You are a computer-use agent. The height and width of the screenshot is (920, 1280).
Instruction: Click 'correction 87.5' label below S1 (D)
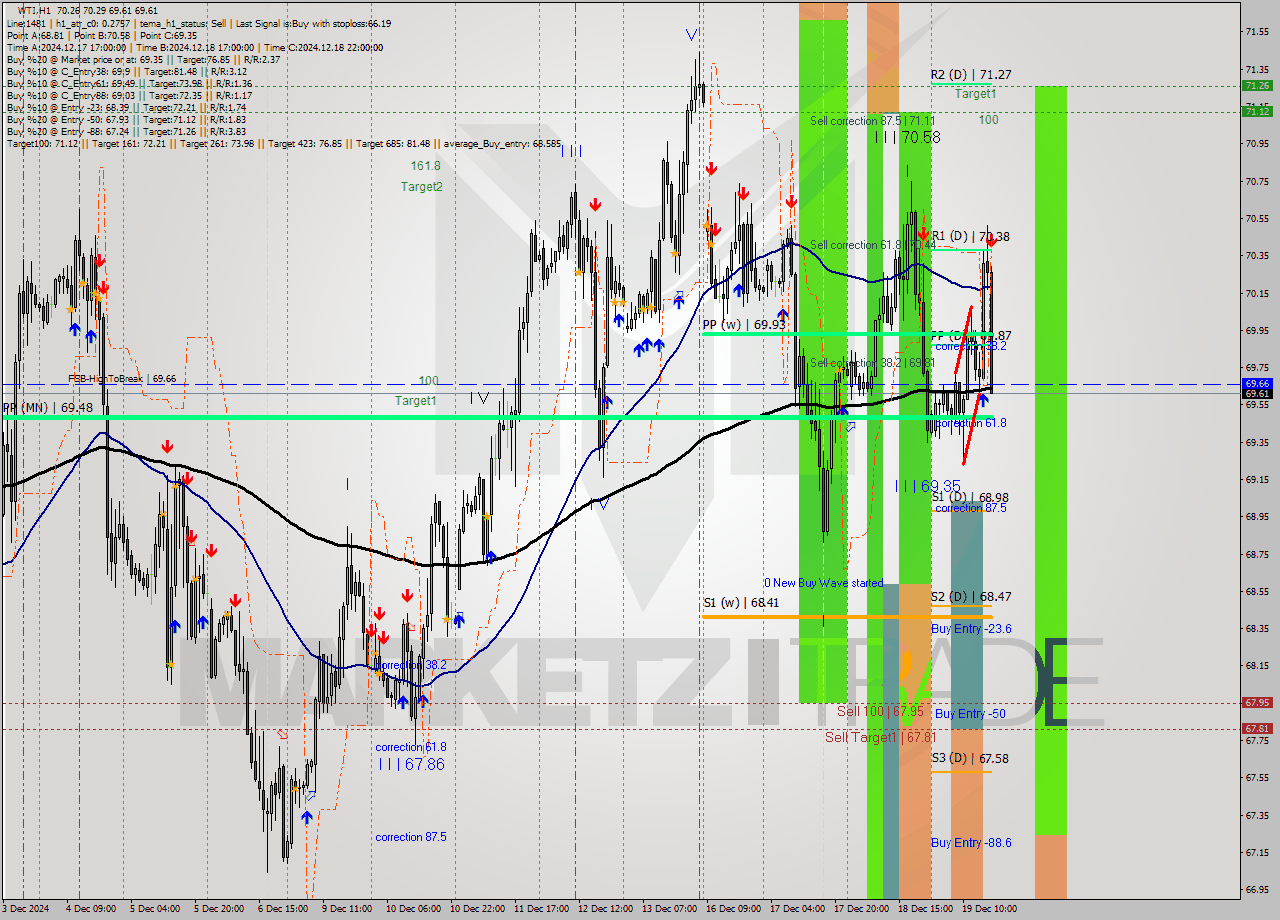971,508
